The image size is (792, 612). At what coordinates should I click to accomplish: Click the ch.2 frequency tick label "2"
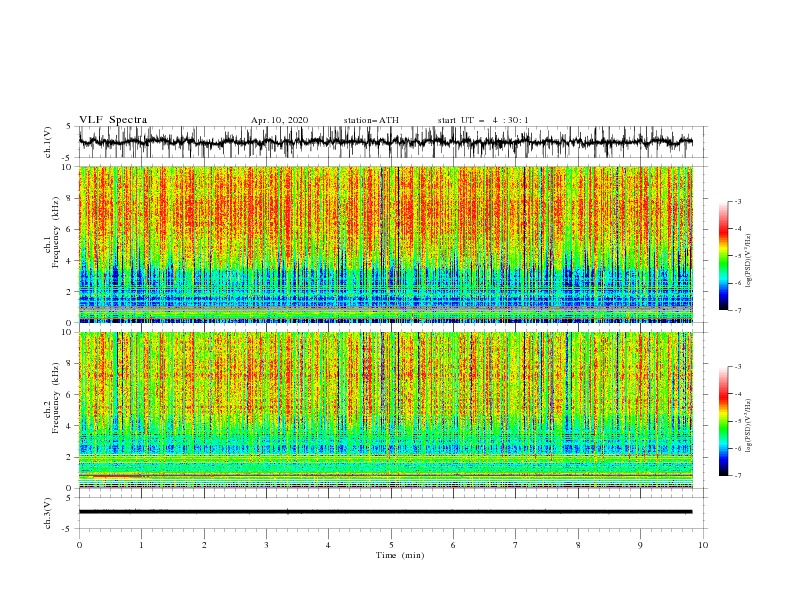point(70,457)
